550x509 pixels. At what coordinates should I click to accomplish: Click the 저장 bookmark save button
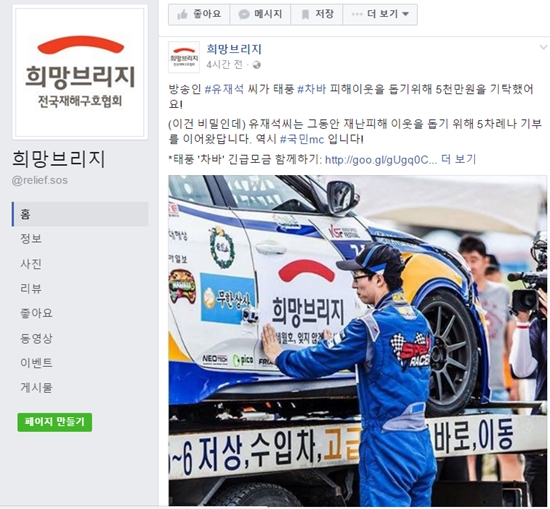click(316, 14)
